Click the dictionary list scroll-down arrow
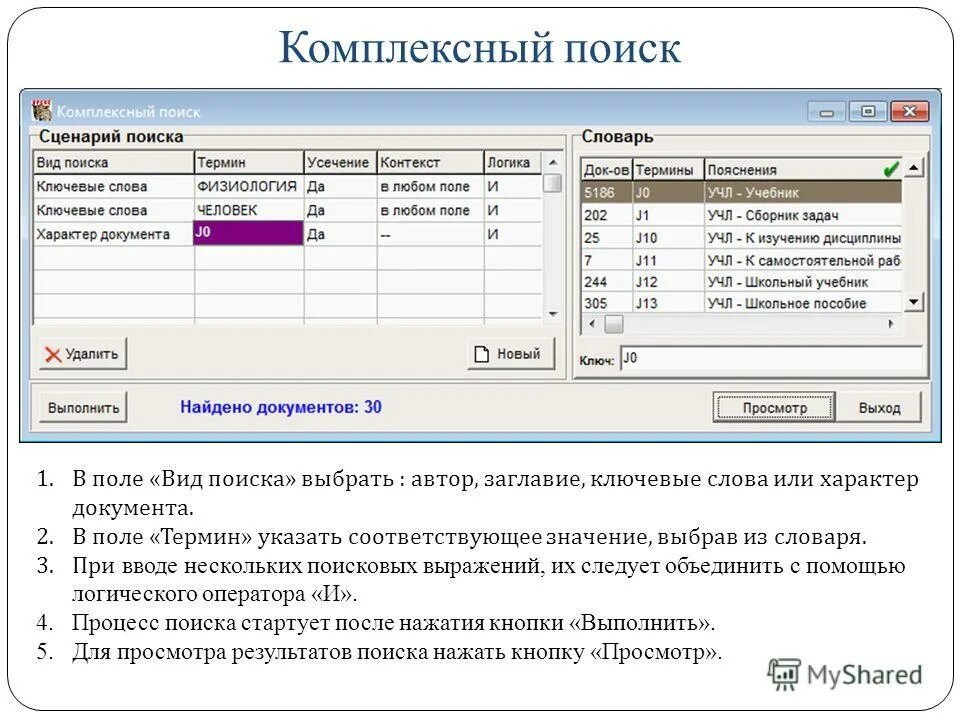960x720 pixels. coord(913,301)
